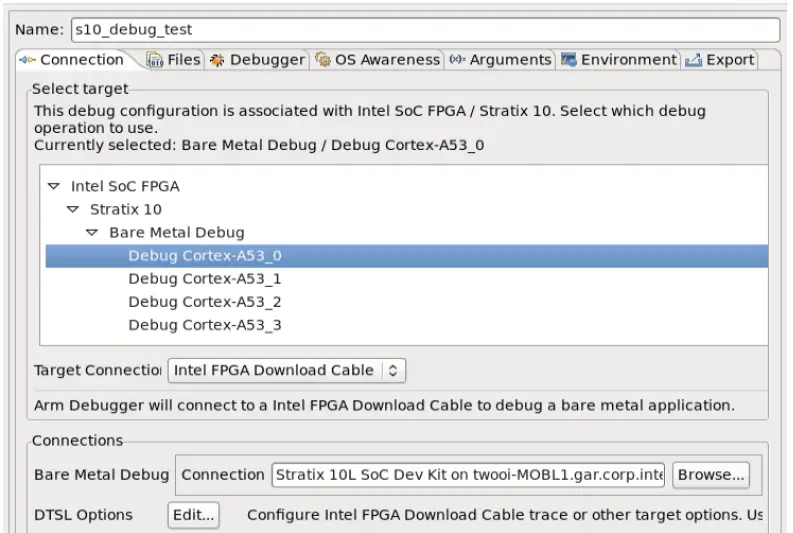Click the Debugger bug icon
Screen dimensions: 793x533
[x=217, y=60]
